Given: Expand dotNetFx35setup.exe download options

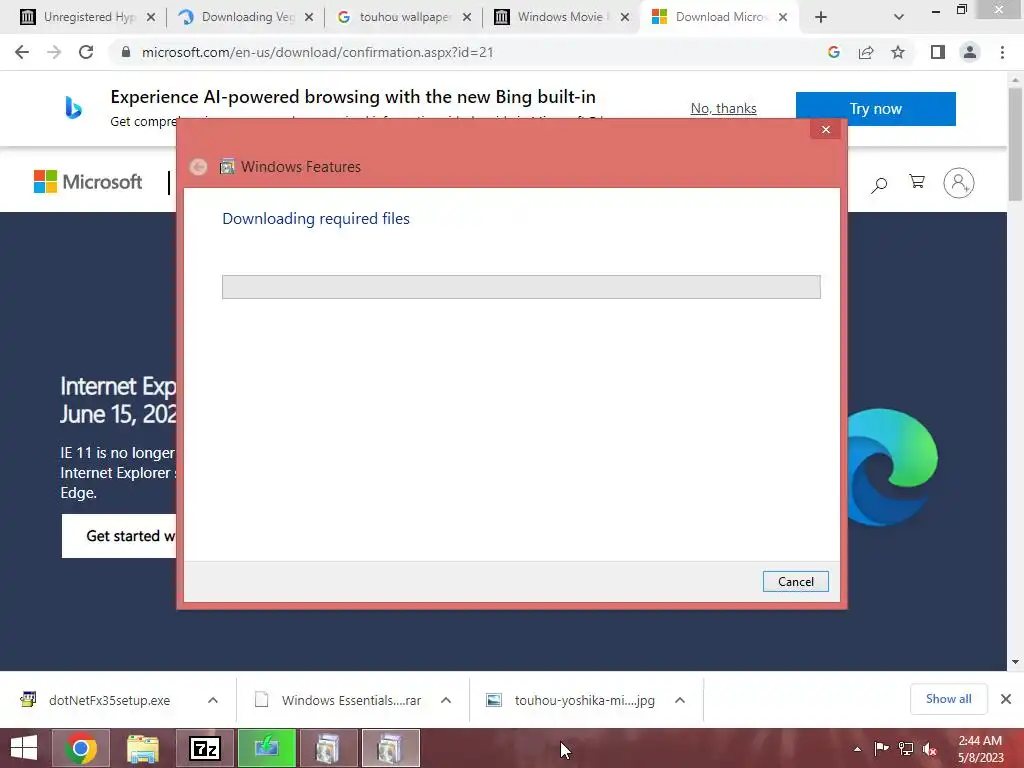Looking at the screenshot, I should [x=213, y=700].
